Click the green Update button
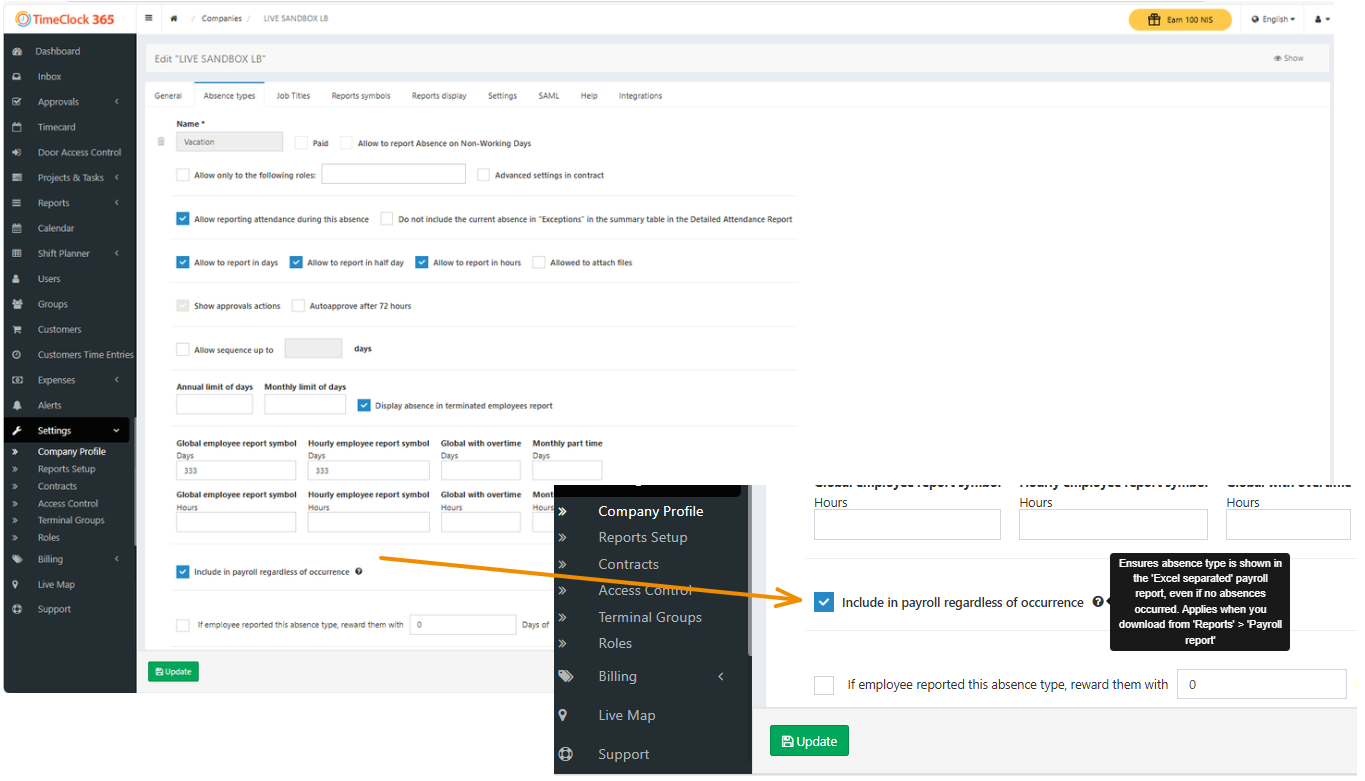 tap(173, 672)
